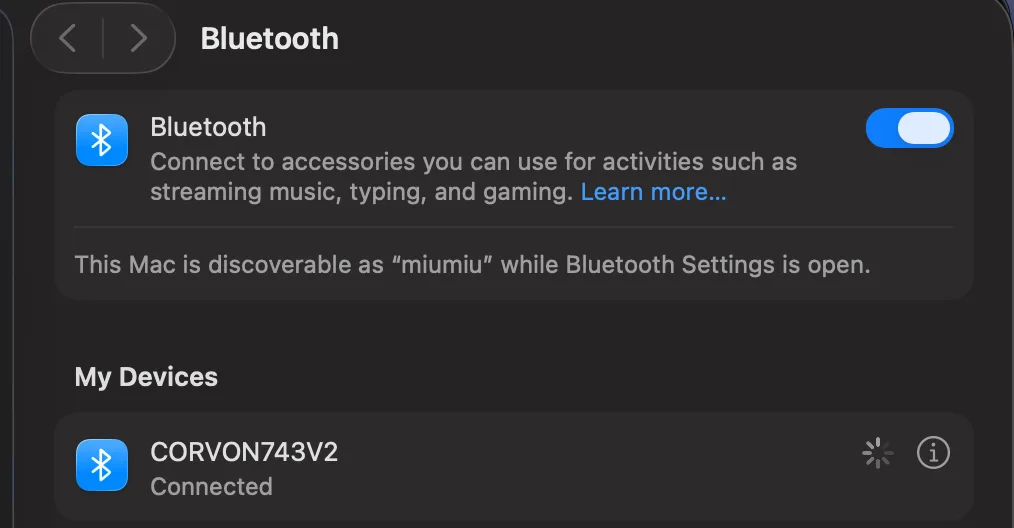Click the Bluetooth page title

(x=270, y=39)
